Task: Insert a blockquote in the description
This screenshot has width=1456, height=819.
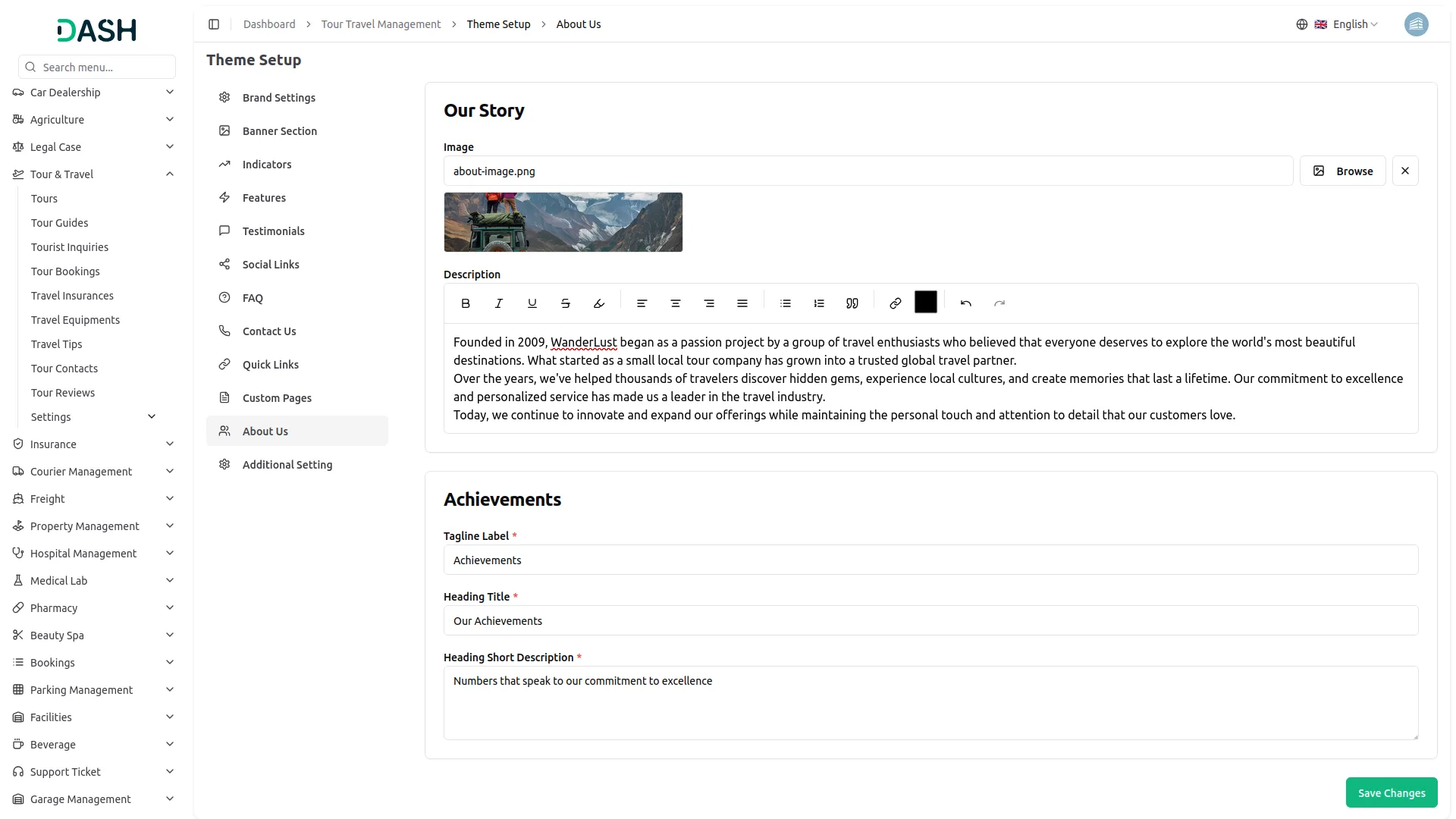Action: (x=852, y=303)
